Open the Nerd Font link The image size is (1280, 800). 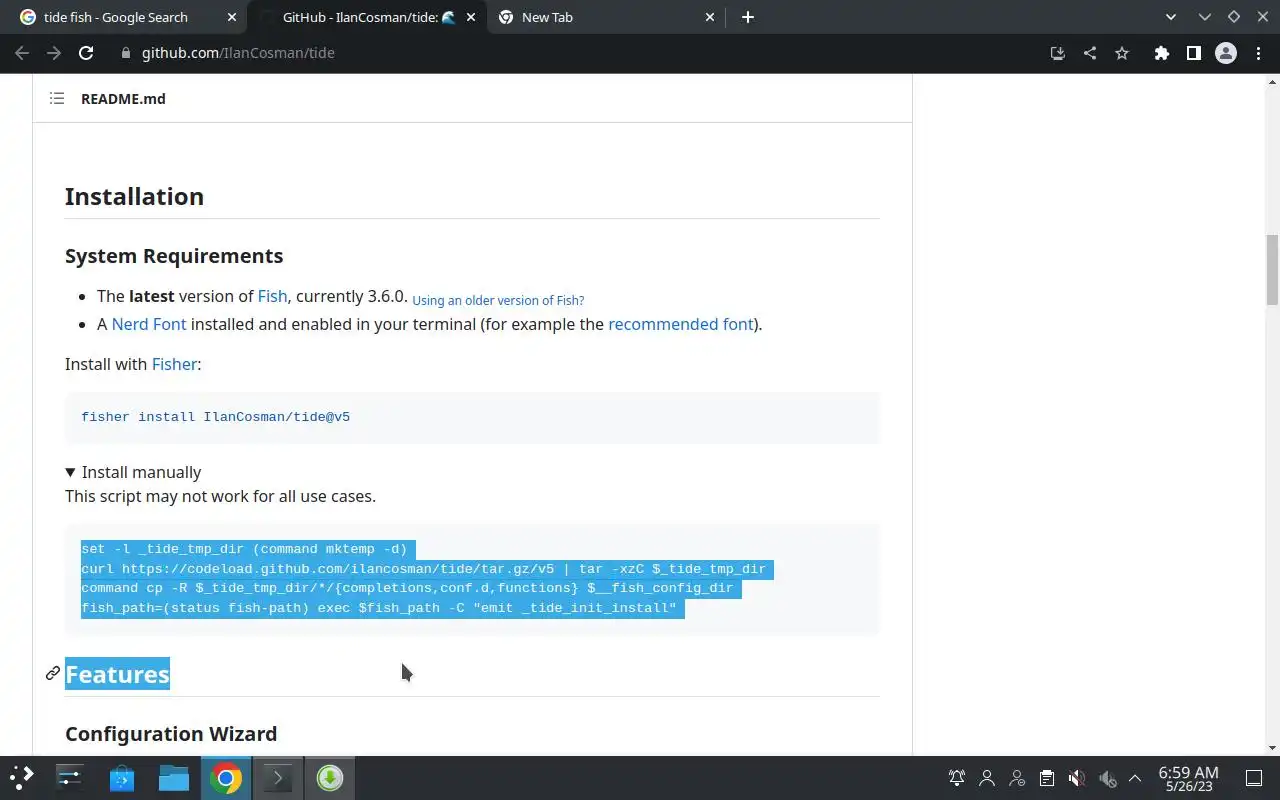pos(149,324)
